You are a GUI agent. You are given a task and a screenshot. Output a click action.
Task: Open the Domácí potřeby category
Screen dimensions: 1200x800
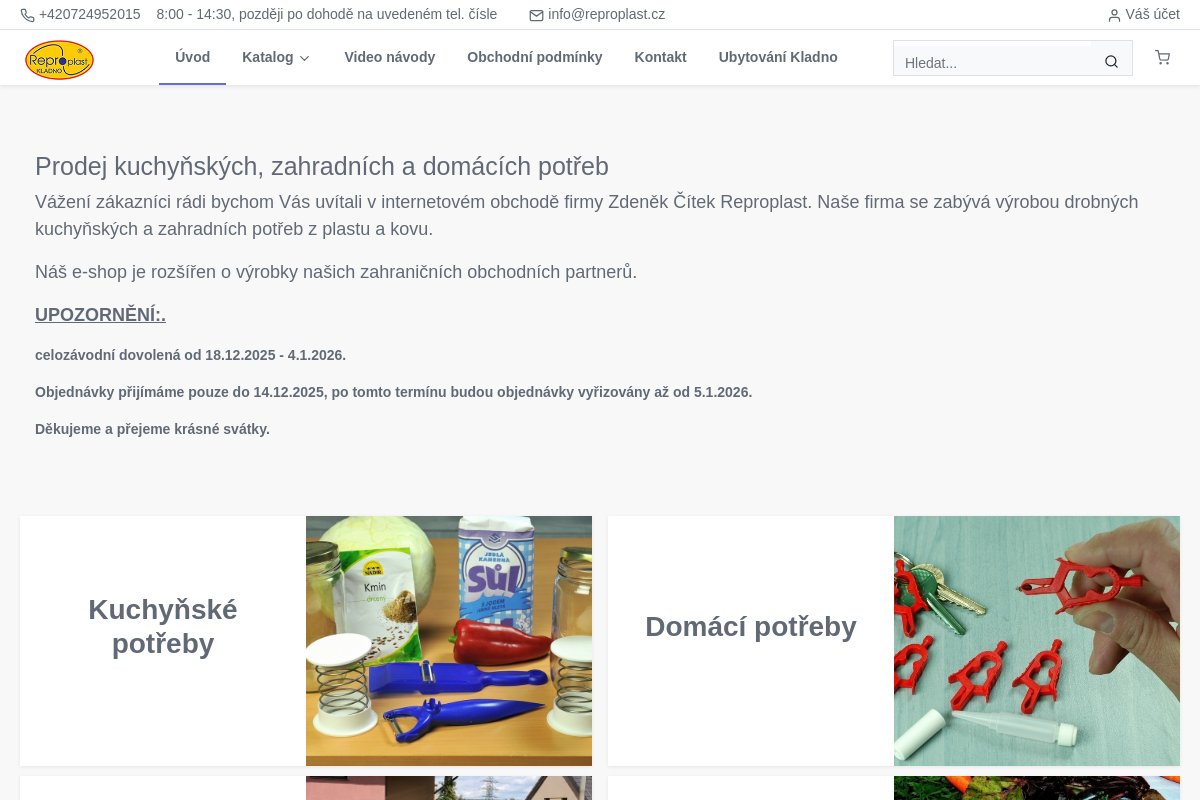coord(751,626)
